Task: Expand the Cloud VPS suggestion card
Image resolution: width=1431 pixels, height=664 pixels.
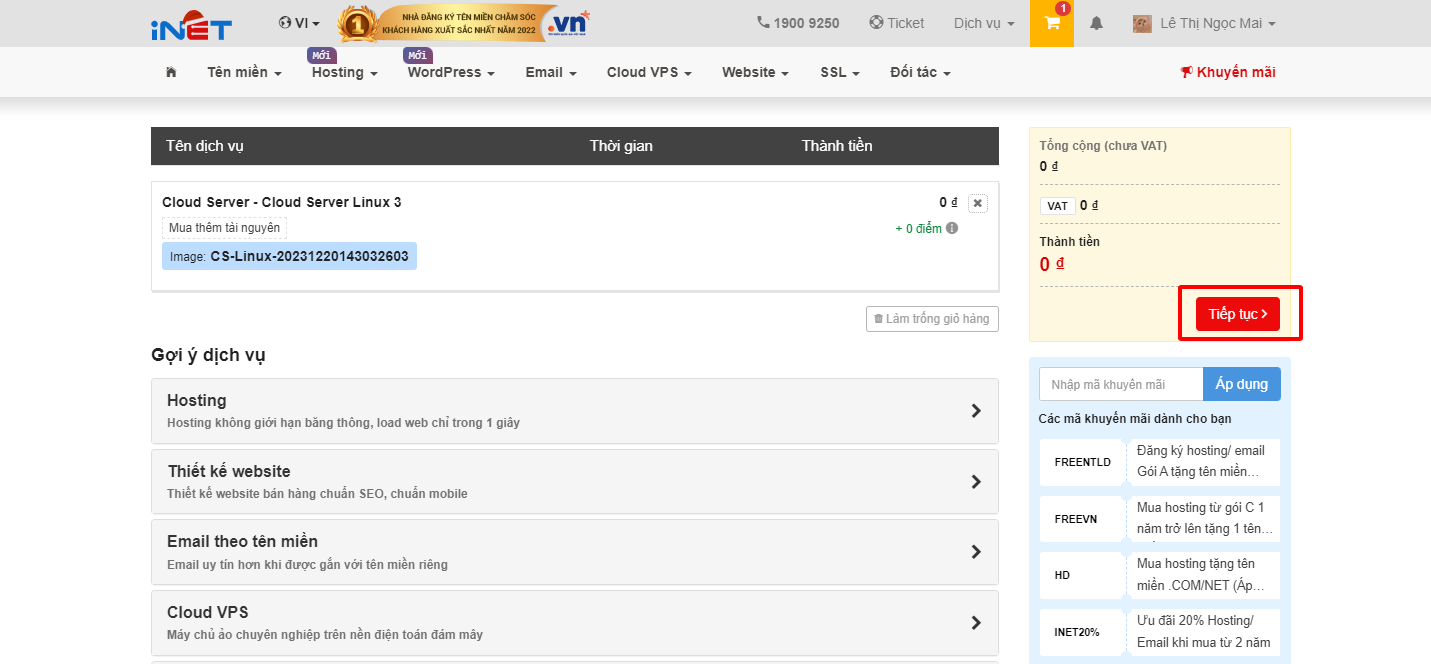Action: point(575,622)
